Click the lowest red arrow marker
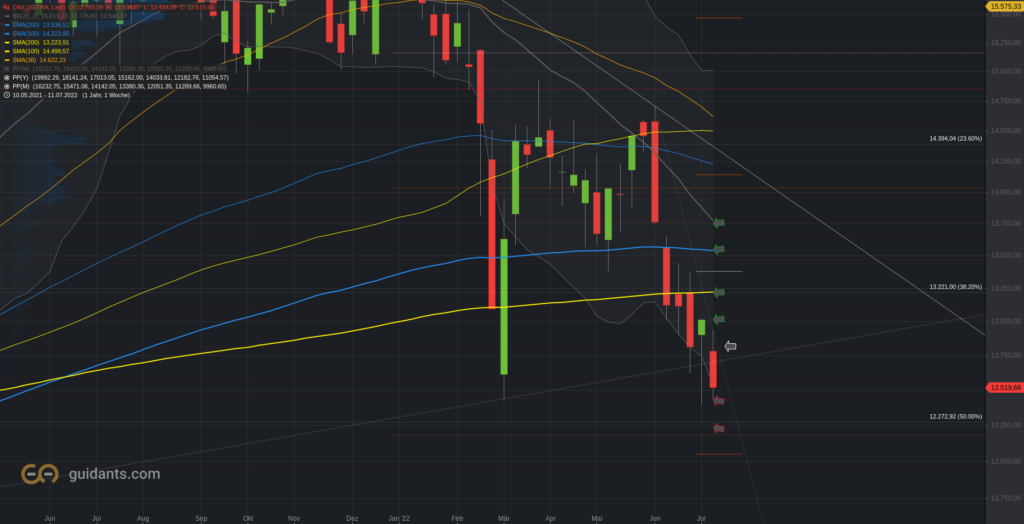Viewport: 1024px width, 524px height. point(718,428)
